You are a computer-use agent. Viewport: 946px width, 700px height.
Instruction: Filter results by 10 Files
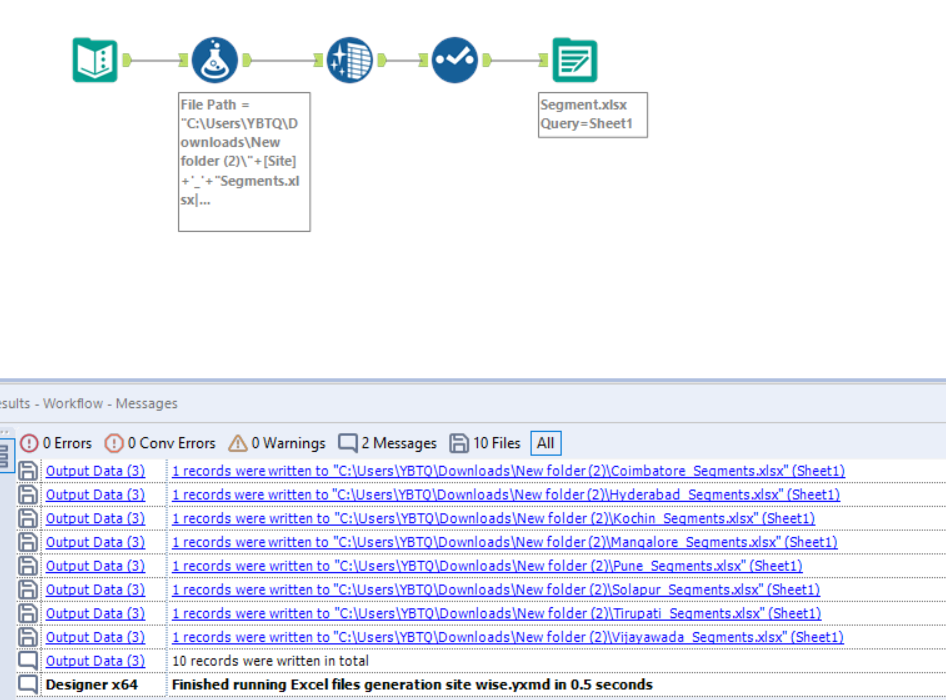coord(485,443)
